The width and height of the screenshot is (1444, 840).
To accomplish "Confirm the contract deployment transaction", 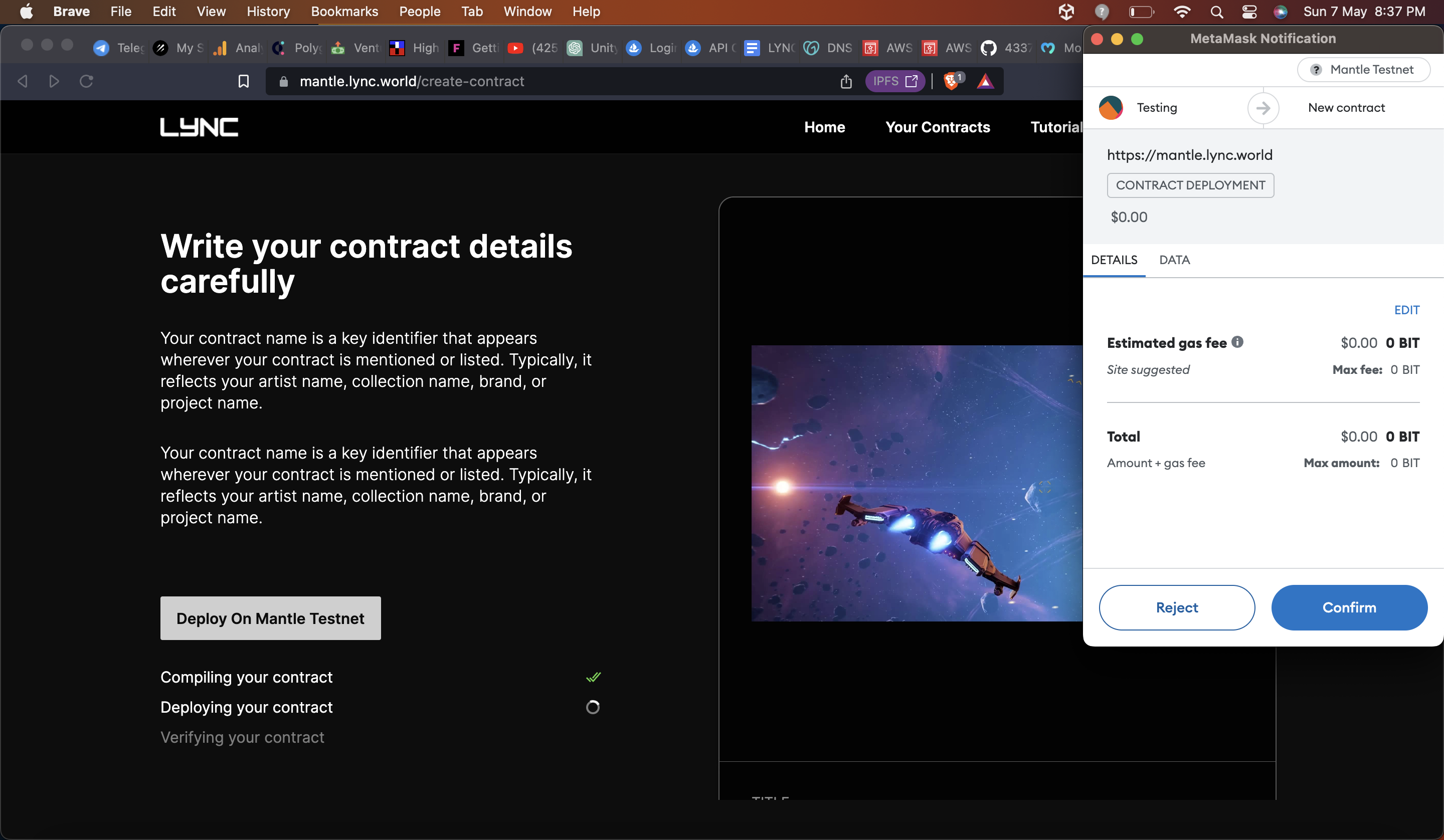I will coord(1349,607).
